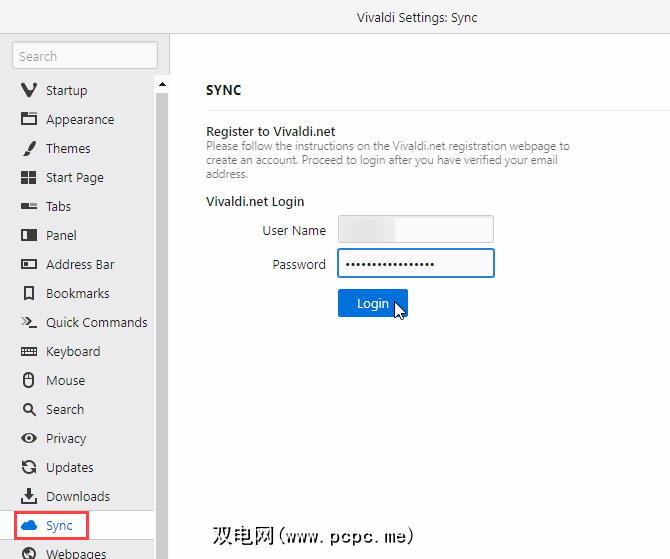Click the Panel icon in sidebar
This screenshot has width=670, height=559.
click(x=29, y=235)
